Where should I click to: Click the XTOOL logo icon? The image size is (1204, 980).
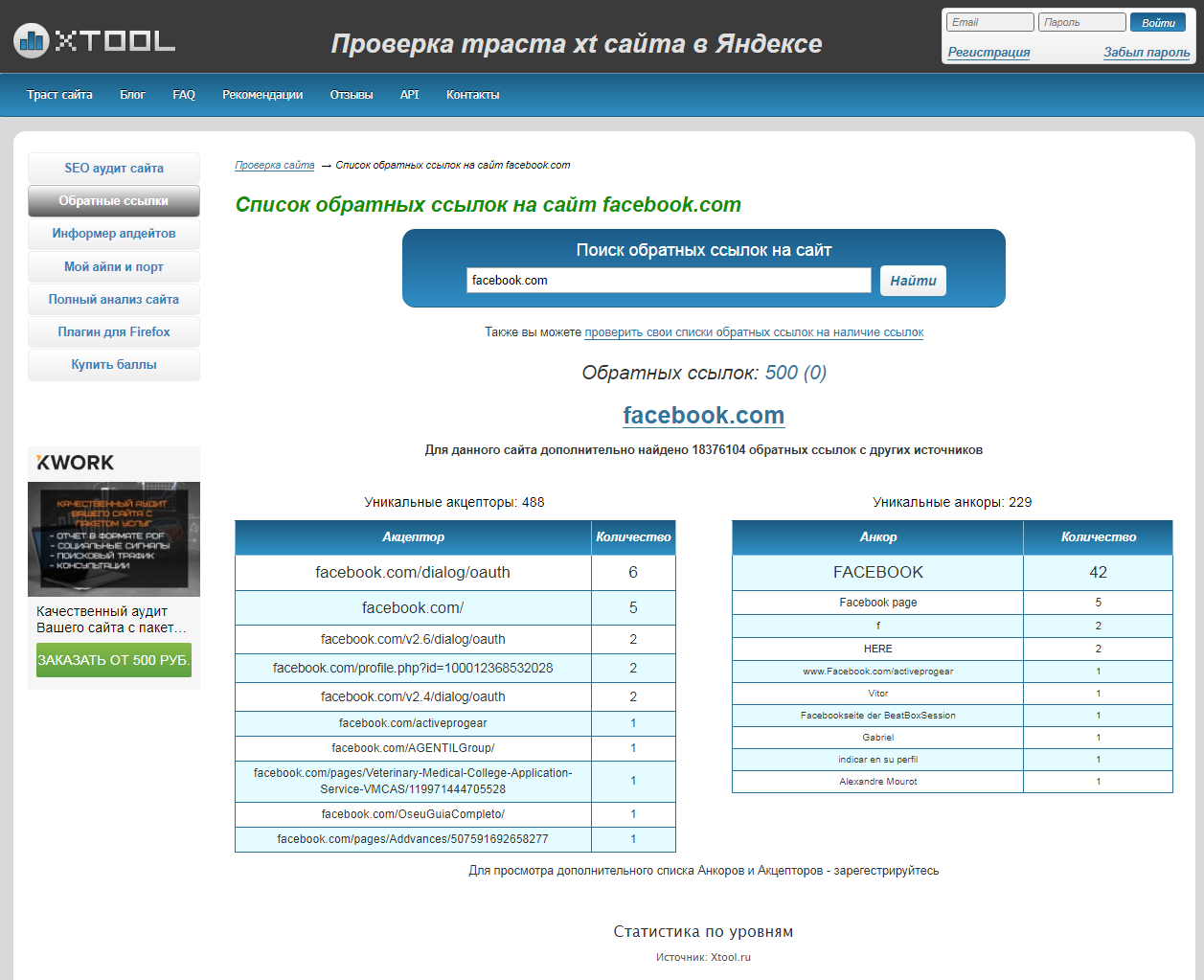click(x=32, y=39)
